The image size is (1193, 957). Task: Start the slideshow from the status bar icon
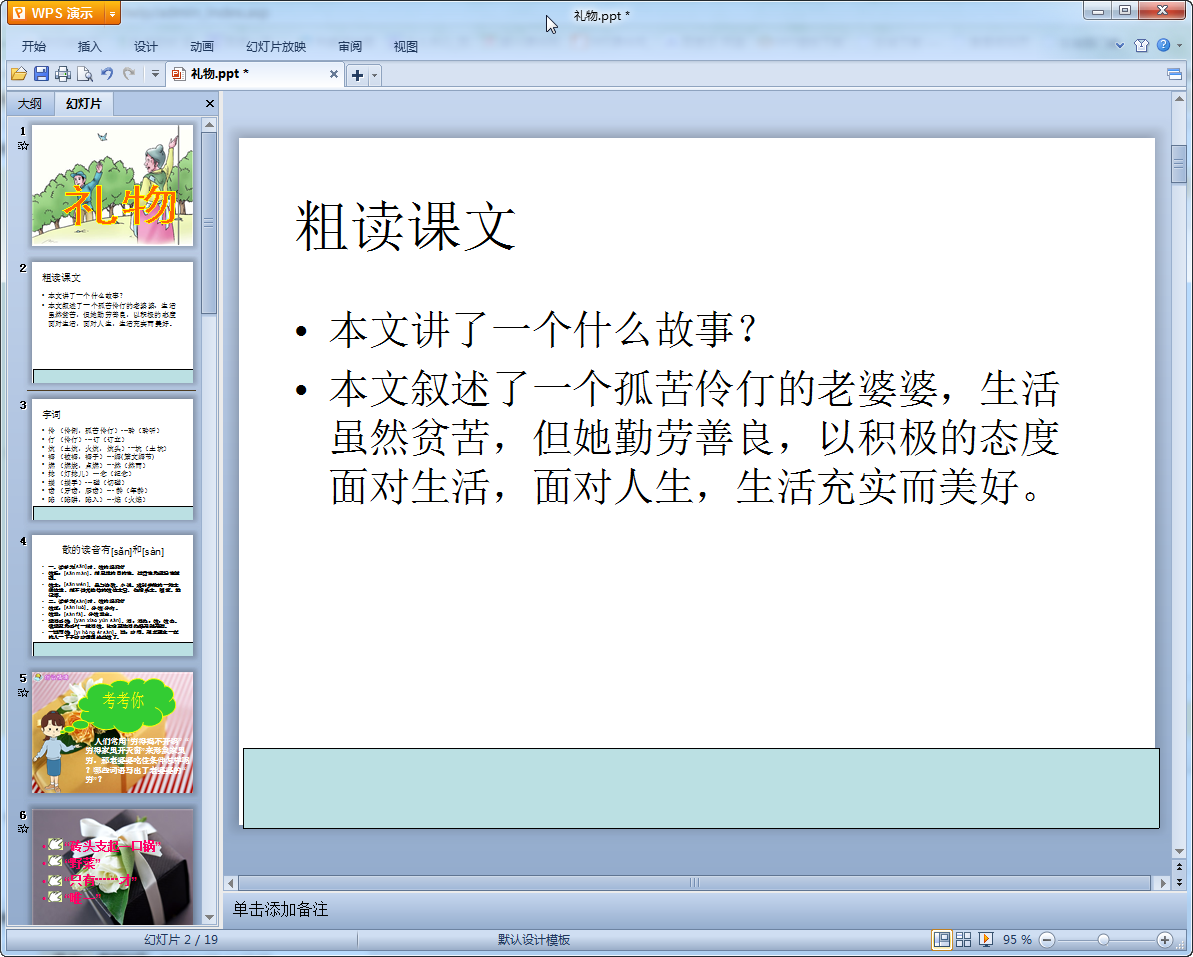(x=986, y=940)
